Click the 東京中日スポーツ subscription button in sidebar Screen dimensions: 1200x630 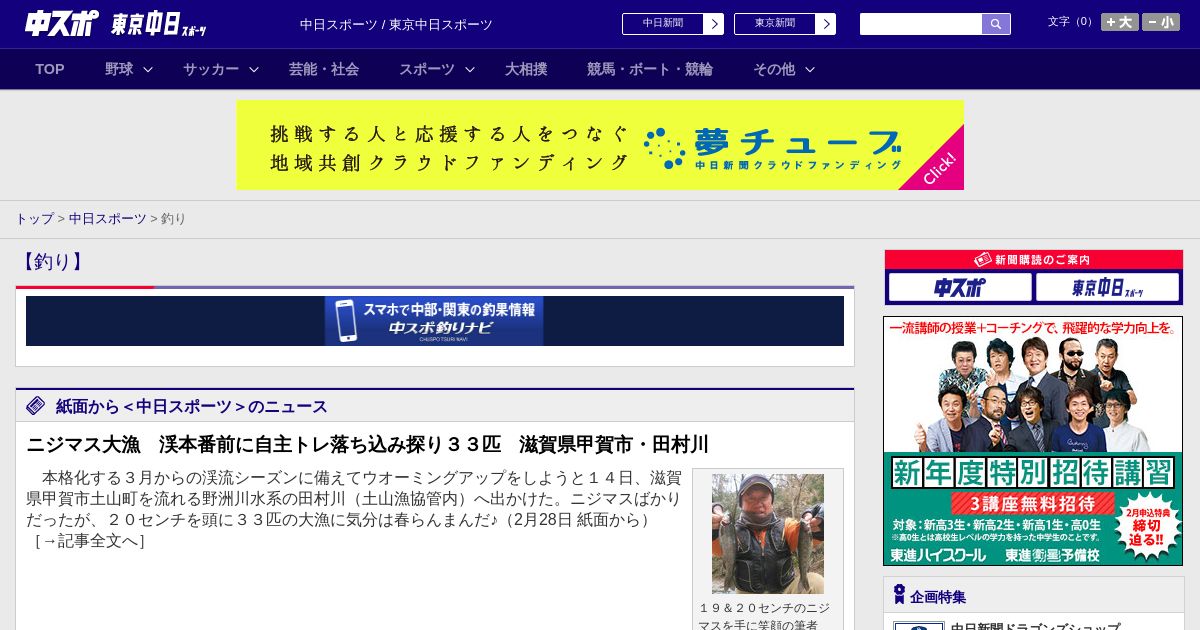pyautogui.click(x=1107, y=288)
